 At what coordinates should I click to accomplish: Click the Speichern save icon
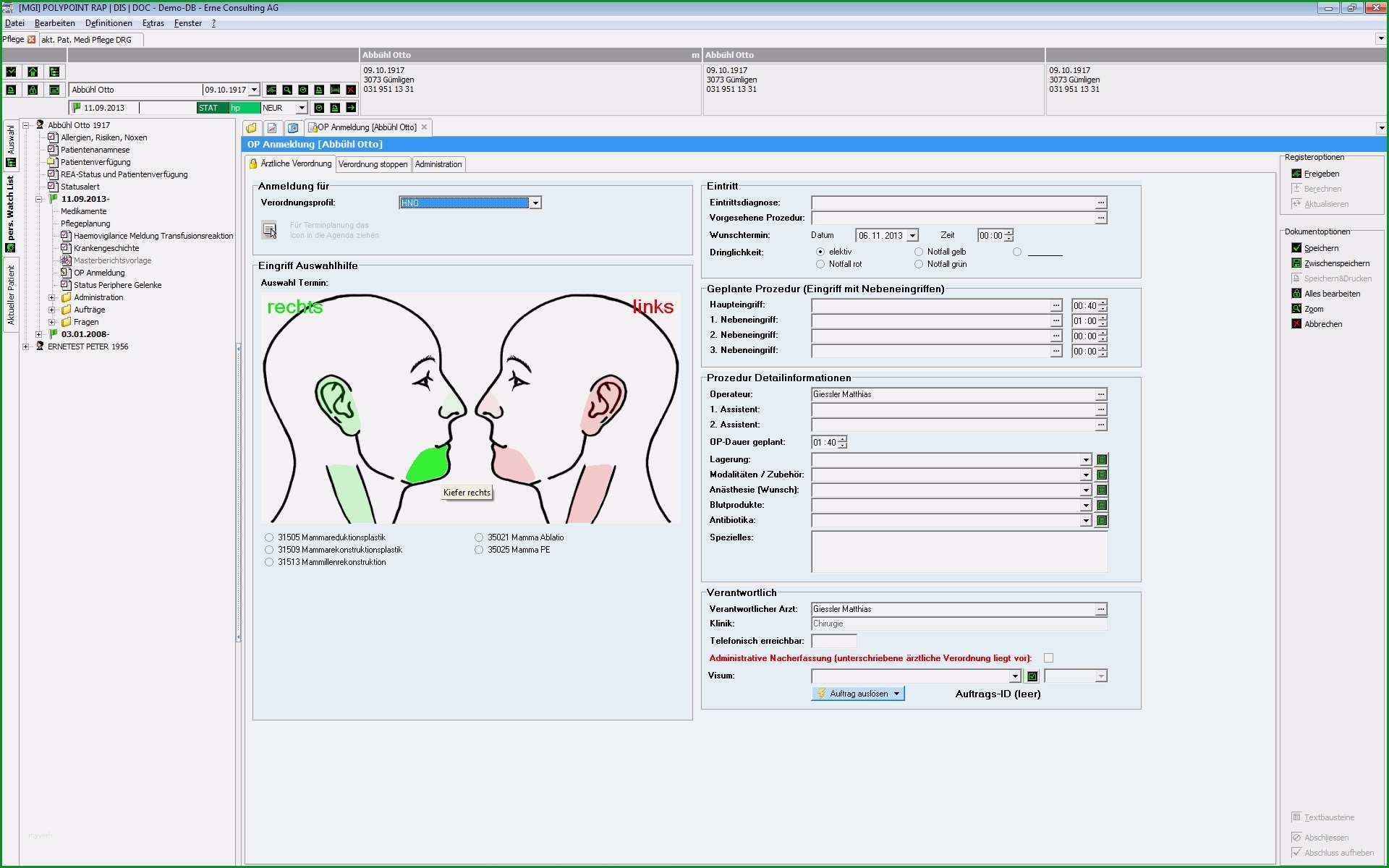click(x=1296, y=248)
